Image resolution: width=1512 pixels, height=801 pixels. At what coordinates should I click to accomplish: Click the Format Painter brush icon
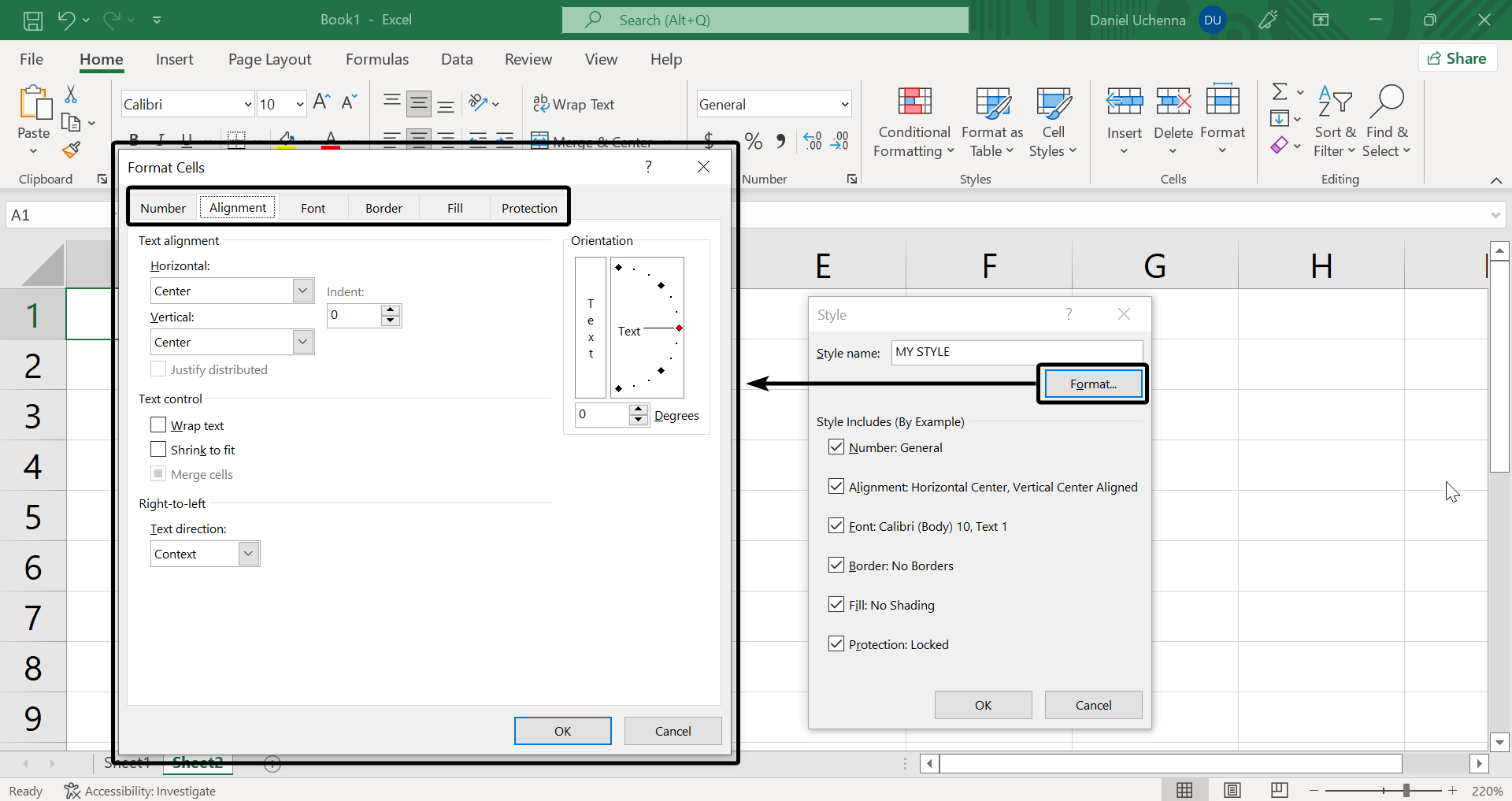click(71, 150)
